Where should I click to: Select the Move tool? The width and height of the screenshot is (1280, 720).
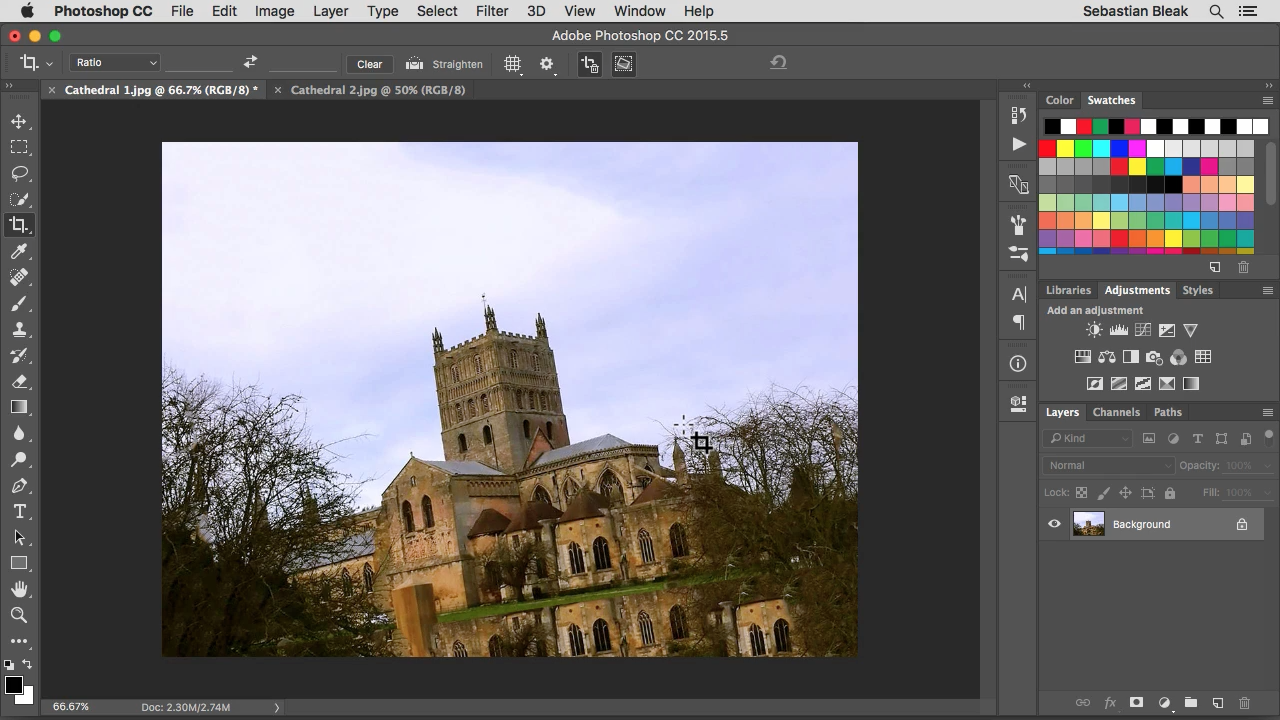[19, 121]
